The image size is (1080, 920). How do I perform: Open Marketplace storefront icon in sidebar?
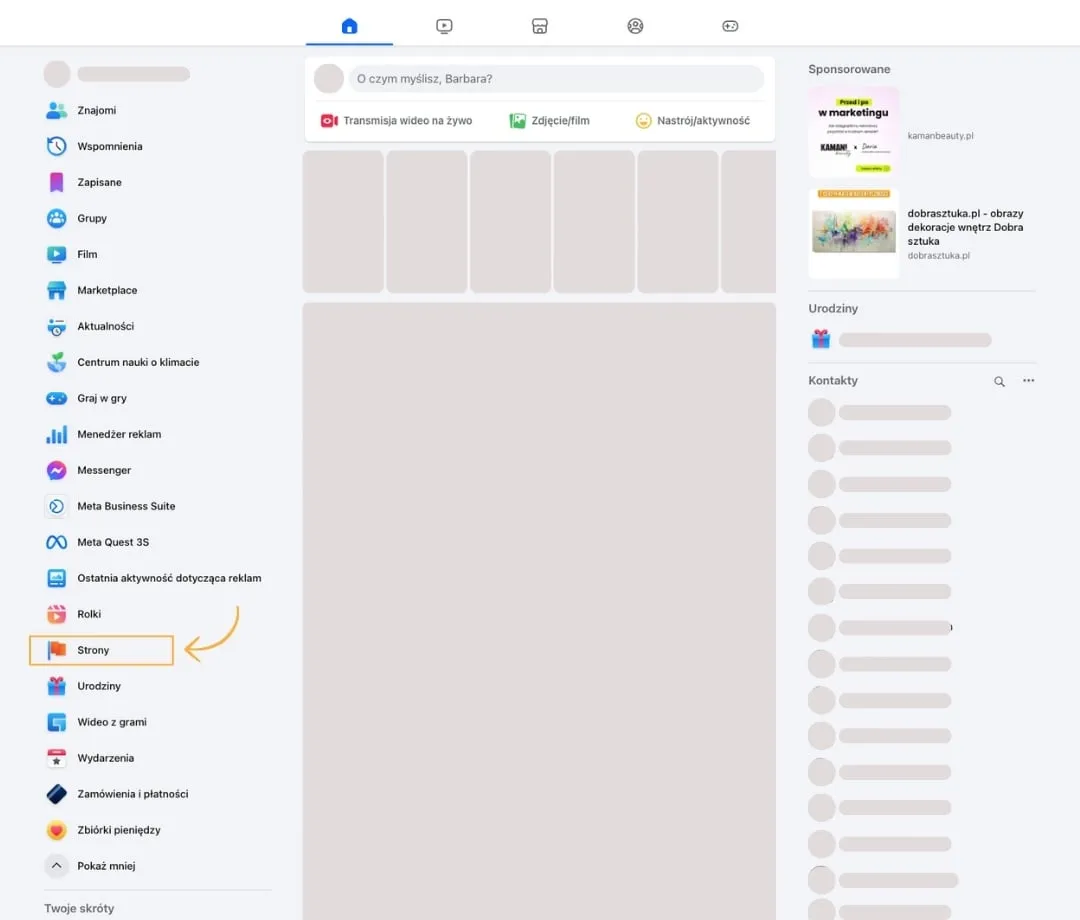(56, 290)
